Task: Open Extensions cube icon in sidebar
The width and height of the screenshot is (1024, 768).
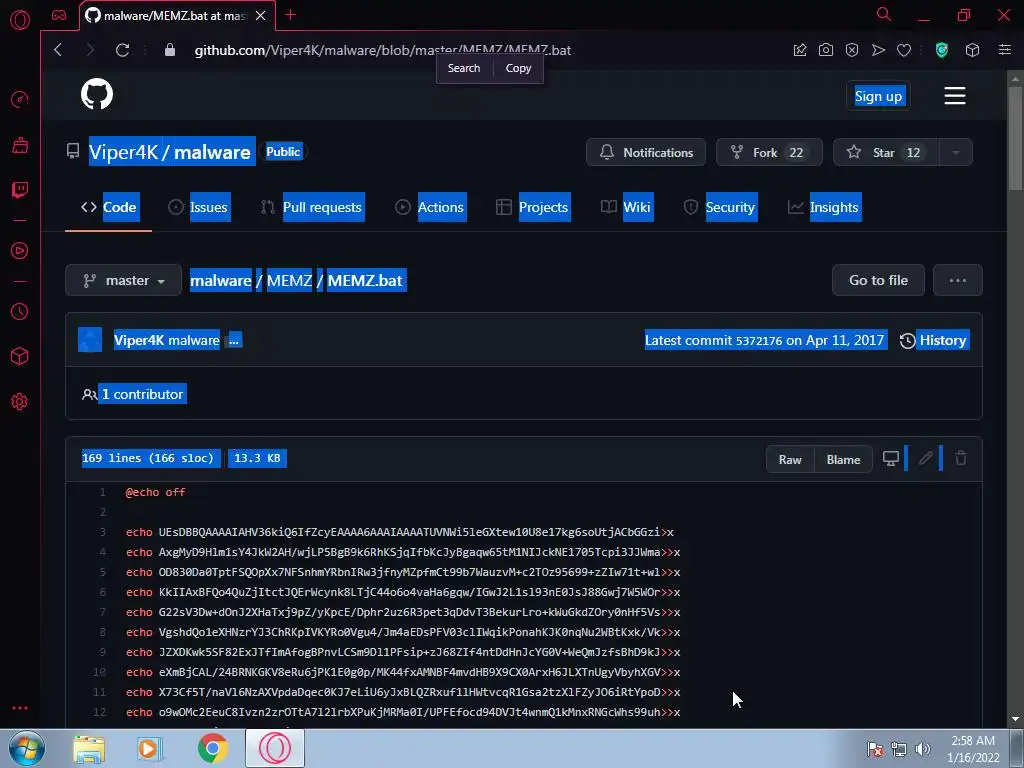Action: tap(20, 356)
